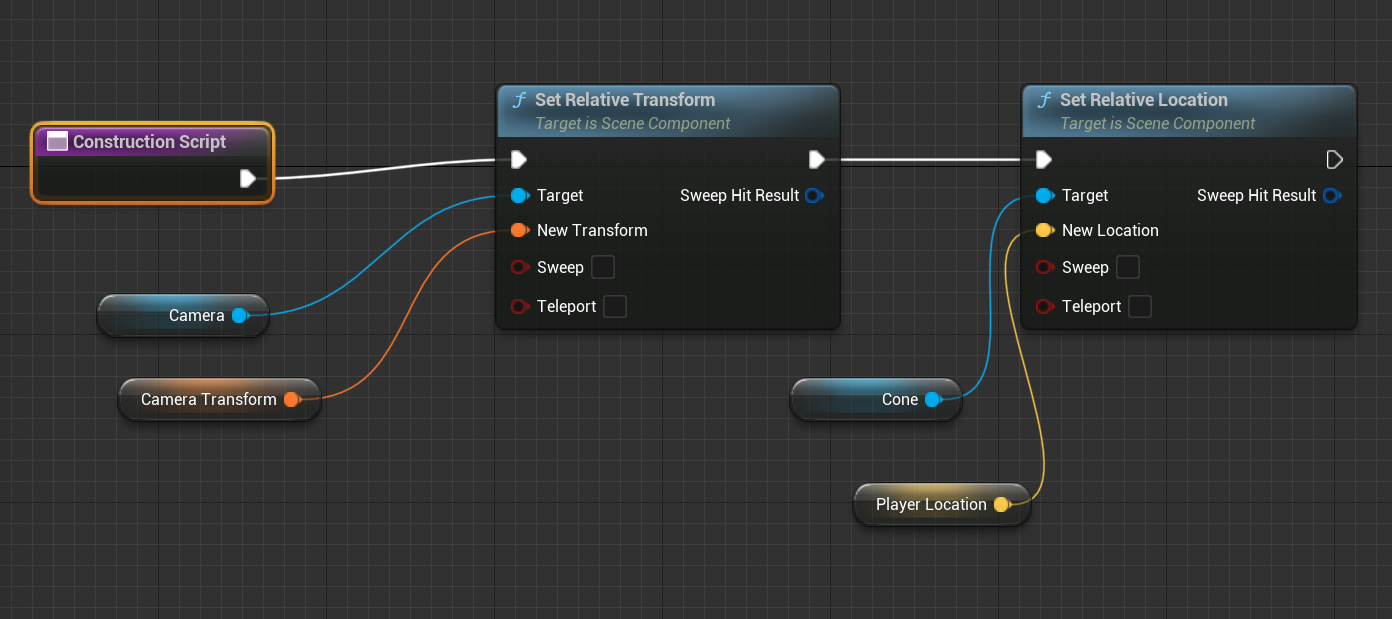This screenshot has width=1392, height=619.
Task: Click the Construction Script output exec pin
Action: [248, 178]
